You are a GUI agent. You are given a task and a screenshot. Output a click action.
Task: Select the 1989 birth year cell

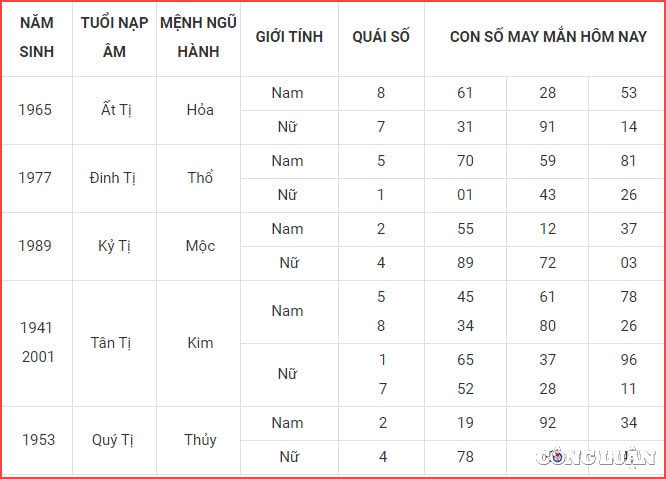point(35,246)
